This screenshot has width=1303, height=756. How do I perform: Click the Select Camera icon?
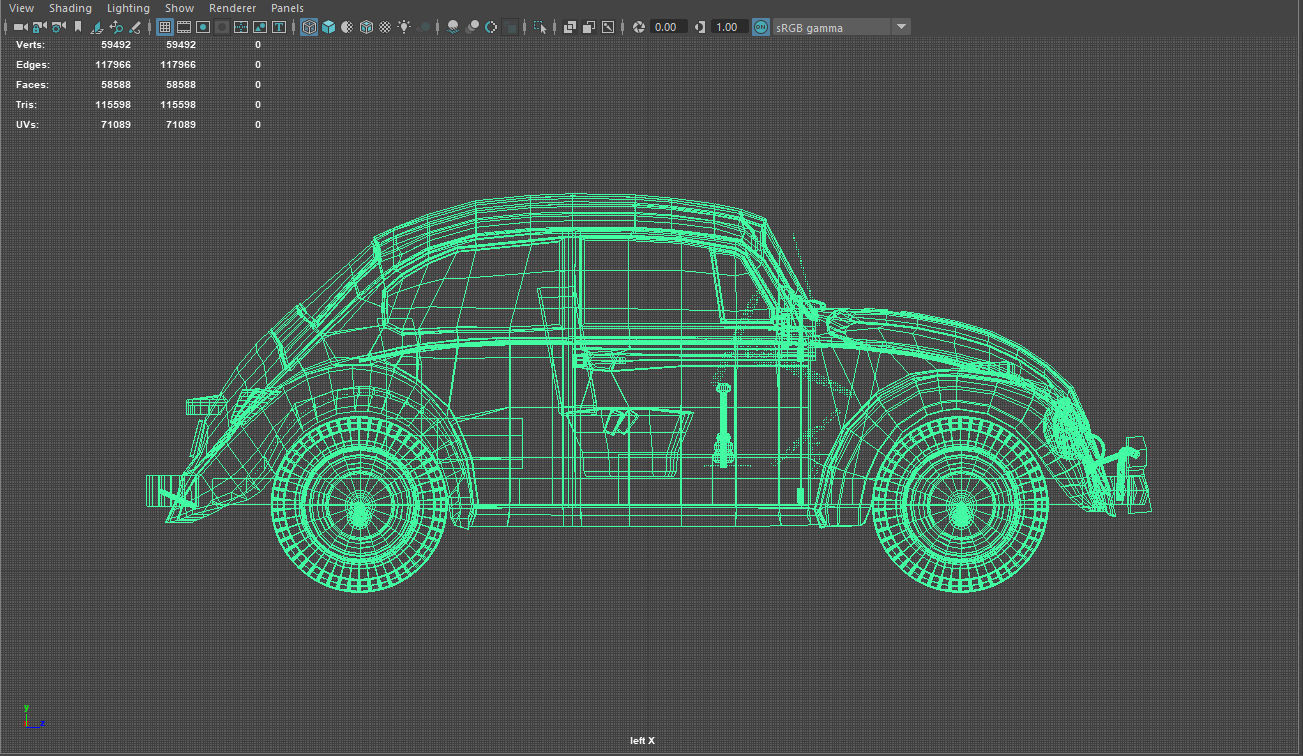[20, 27]
